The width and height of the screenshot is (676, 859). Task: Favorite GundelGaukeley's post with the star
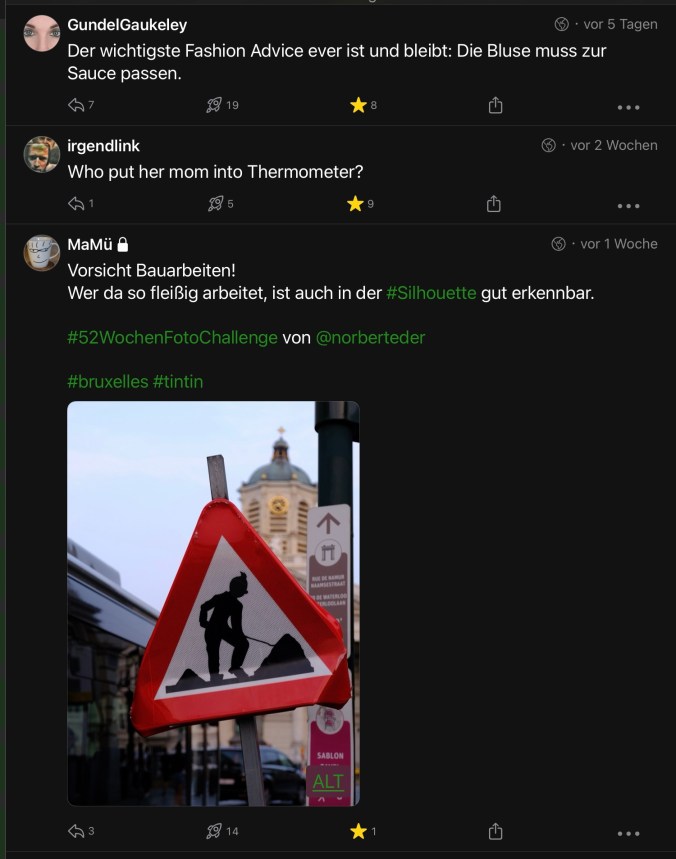tap(358, 105)
